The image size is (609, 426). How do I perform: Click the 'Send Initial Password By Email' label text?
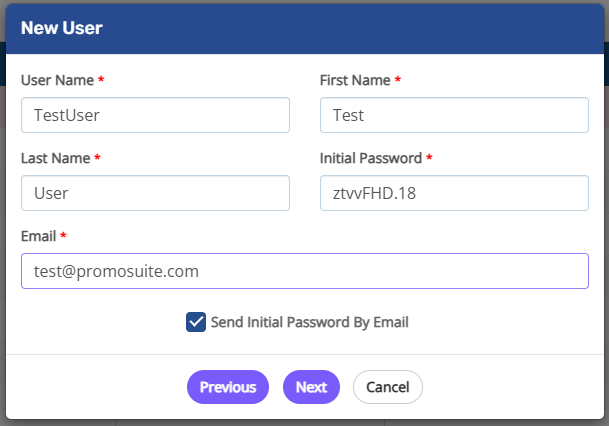pyautogui.click(x=309, y=322)
